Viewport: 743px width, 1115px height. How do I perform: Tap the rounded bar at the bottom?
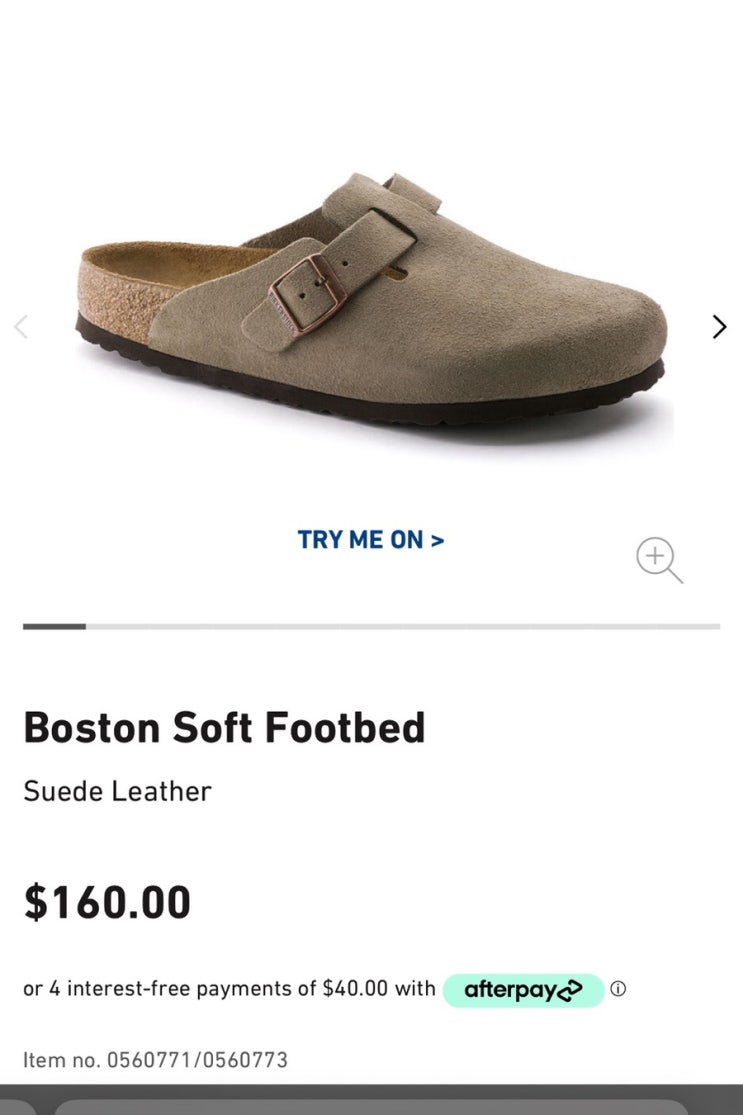(x=371, y=1105)
